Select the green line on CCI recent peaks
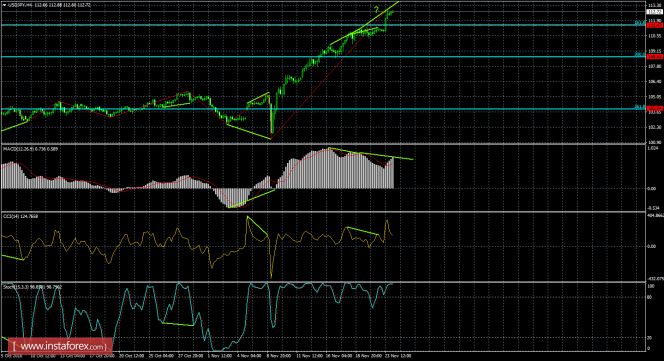This screenshot has width=664, height=361. 362,231
